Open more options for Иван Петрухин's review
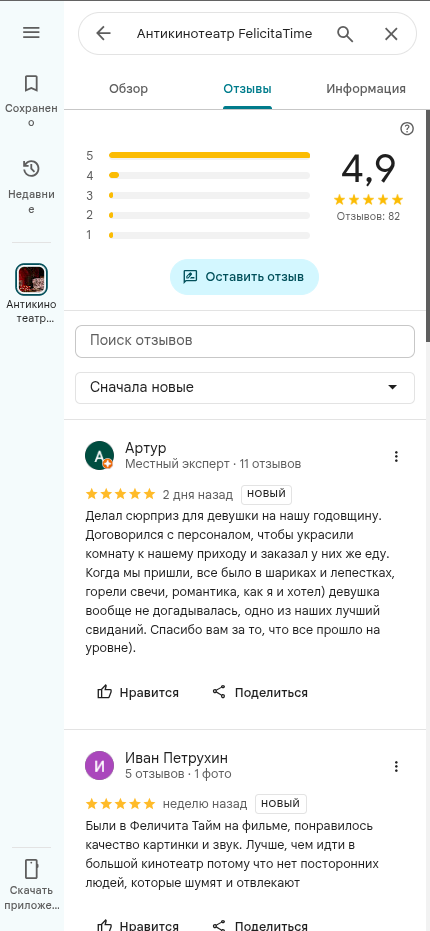The width and height of the screenshot is (430, 931). [396, 767]
